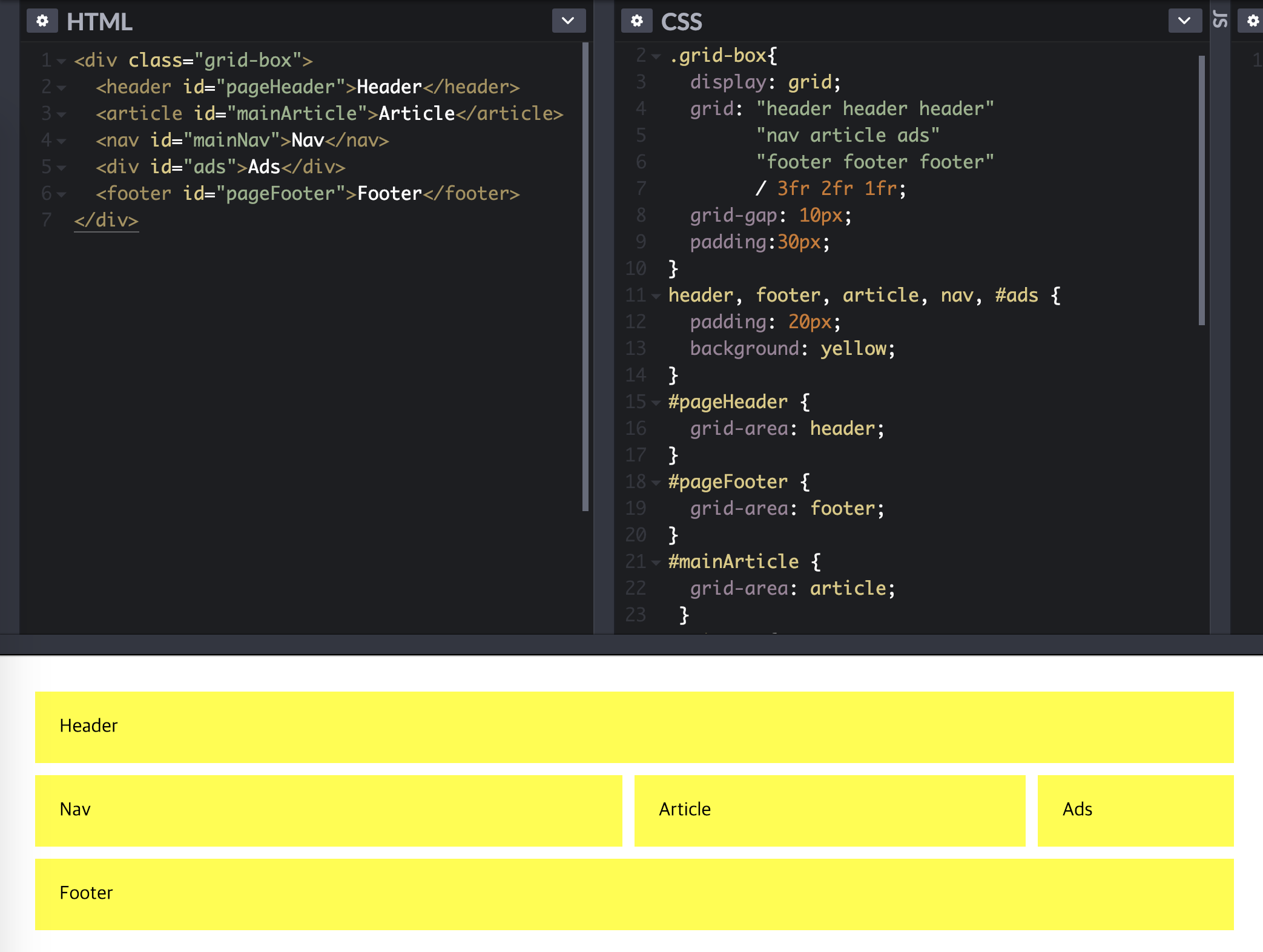Collapse the .grid-box CSS rule fold arrow

(x=656, y=57)
